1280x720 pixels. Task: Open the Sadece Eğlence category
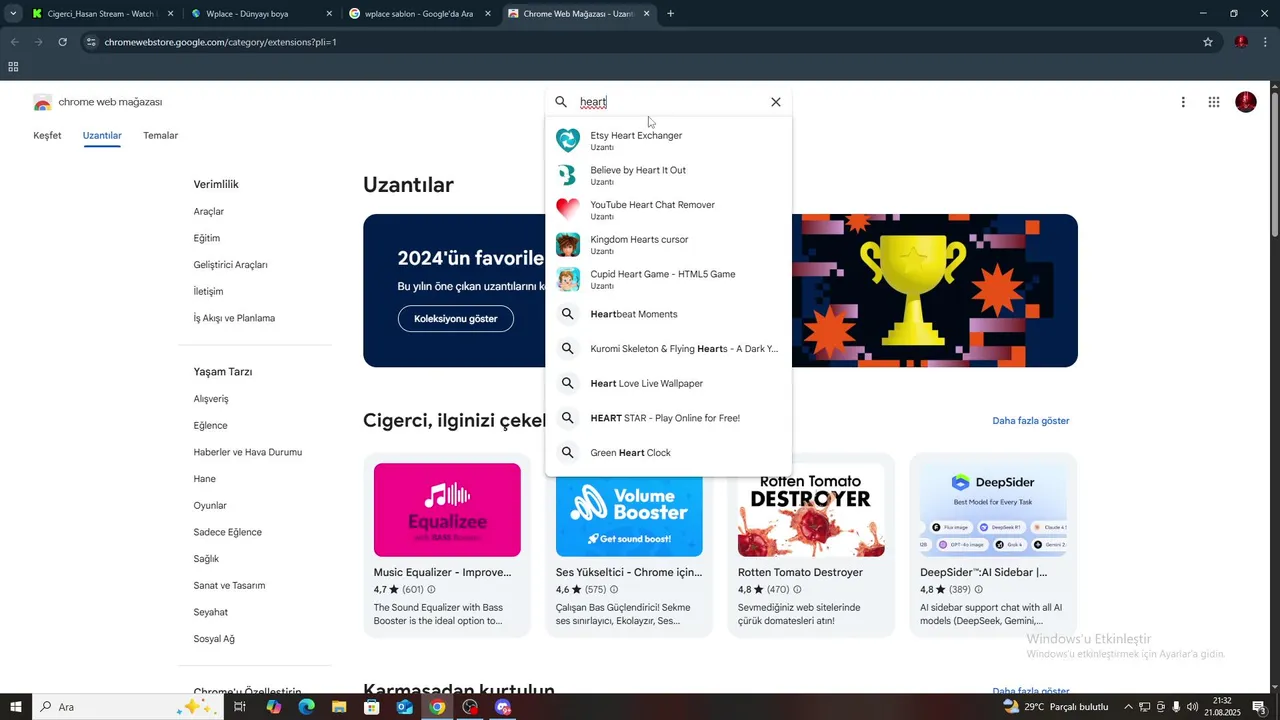click(x=228, y=532)
